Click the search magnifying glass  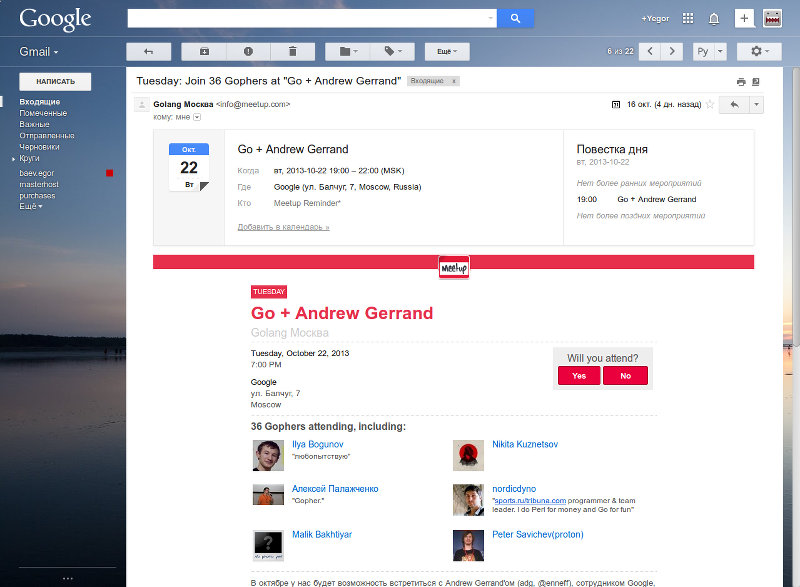click(514, 17)
